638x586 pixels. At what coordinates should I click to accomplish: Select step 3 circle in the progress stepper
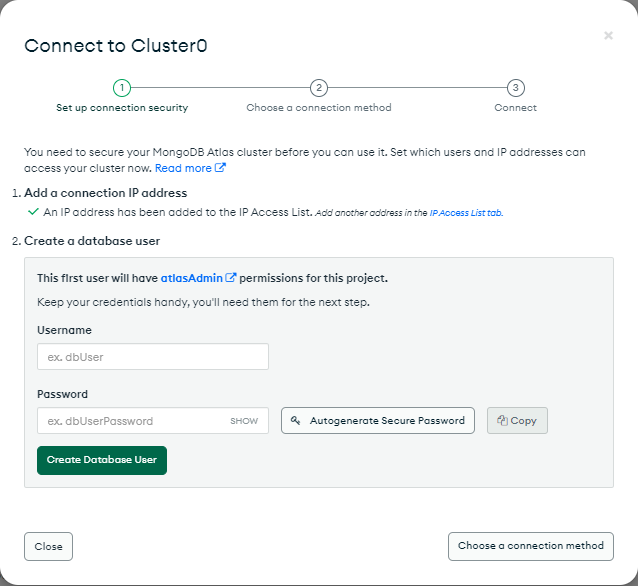(x=516, y=87)
